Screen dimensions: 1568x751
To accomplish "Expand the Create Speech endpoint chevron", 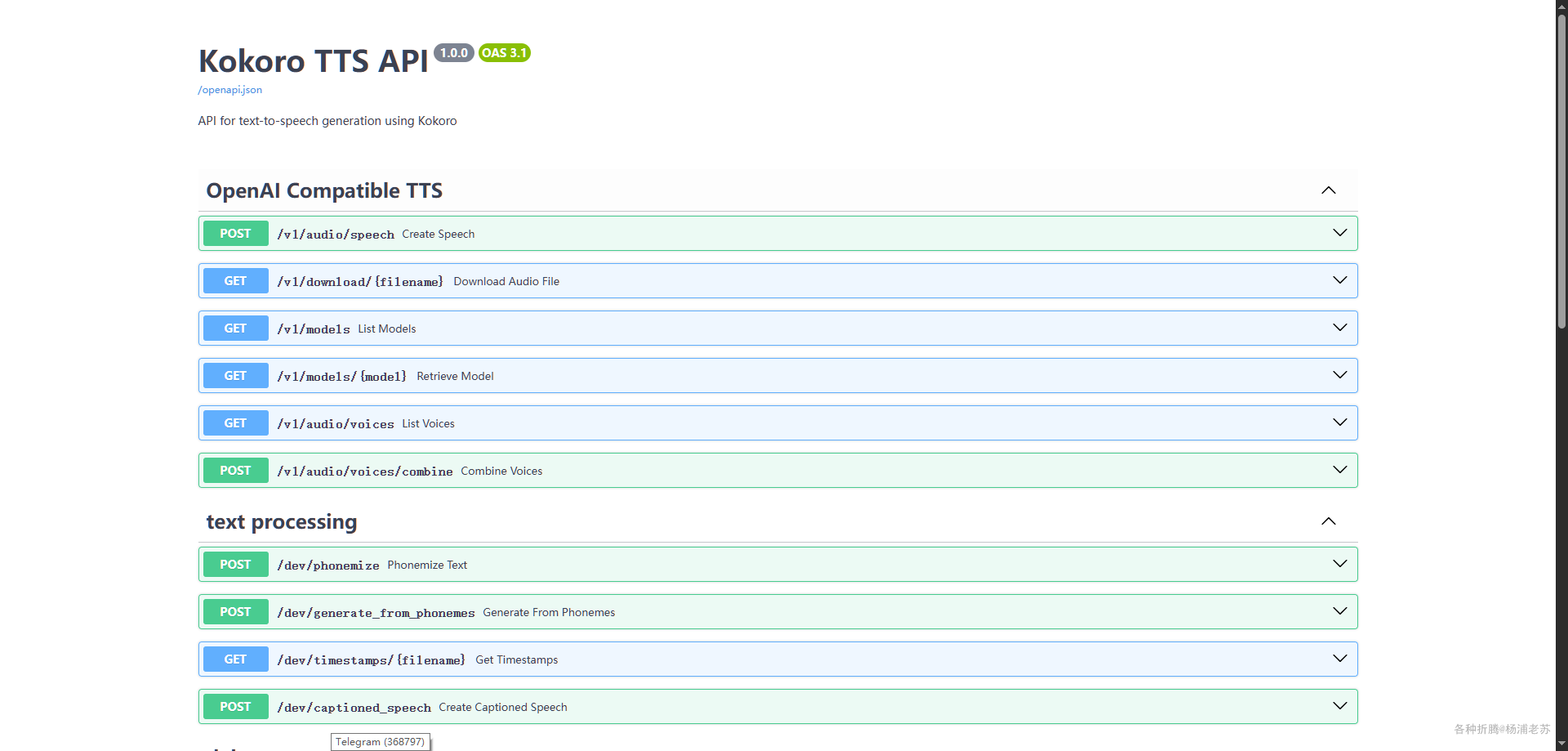I will tap(1340, 233).
